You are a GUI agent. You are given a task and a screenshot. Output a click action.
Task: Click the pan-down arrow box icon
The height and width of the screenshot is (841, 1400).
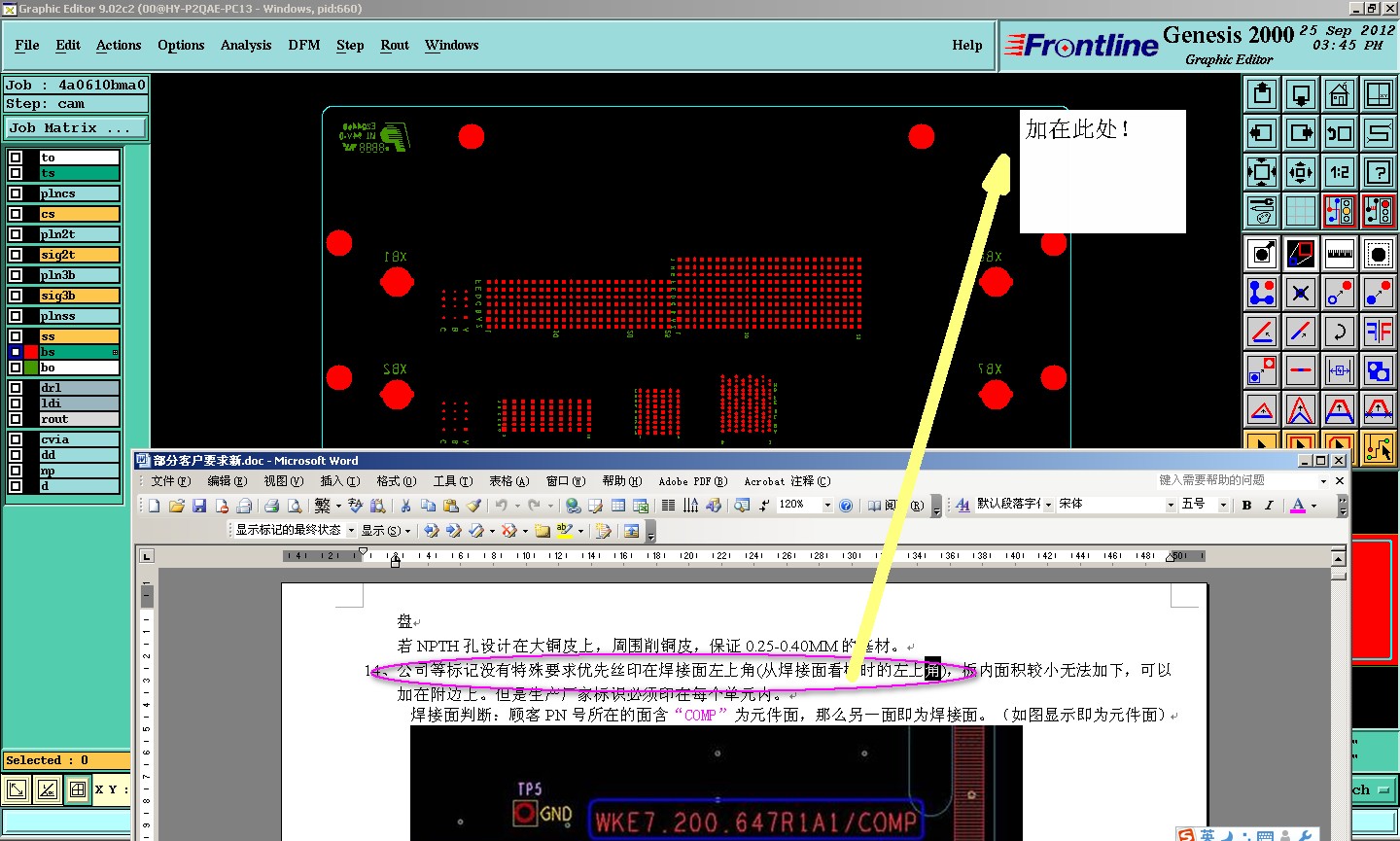click(1301, 94)
